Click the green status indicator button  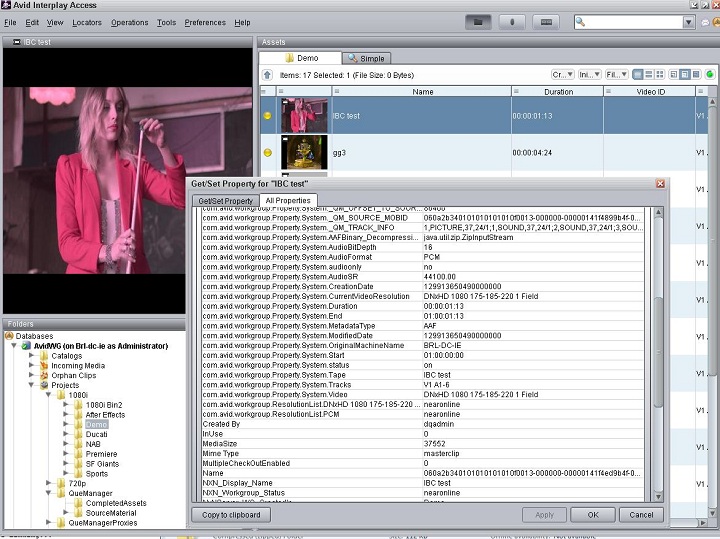710,74
